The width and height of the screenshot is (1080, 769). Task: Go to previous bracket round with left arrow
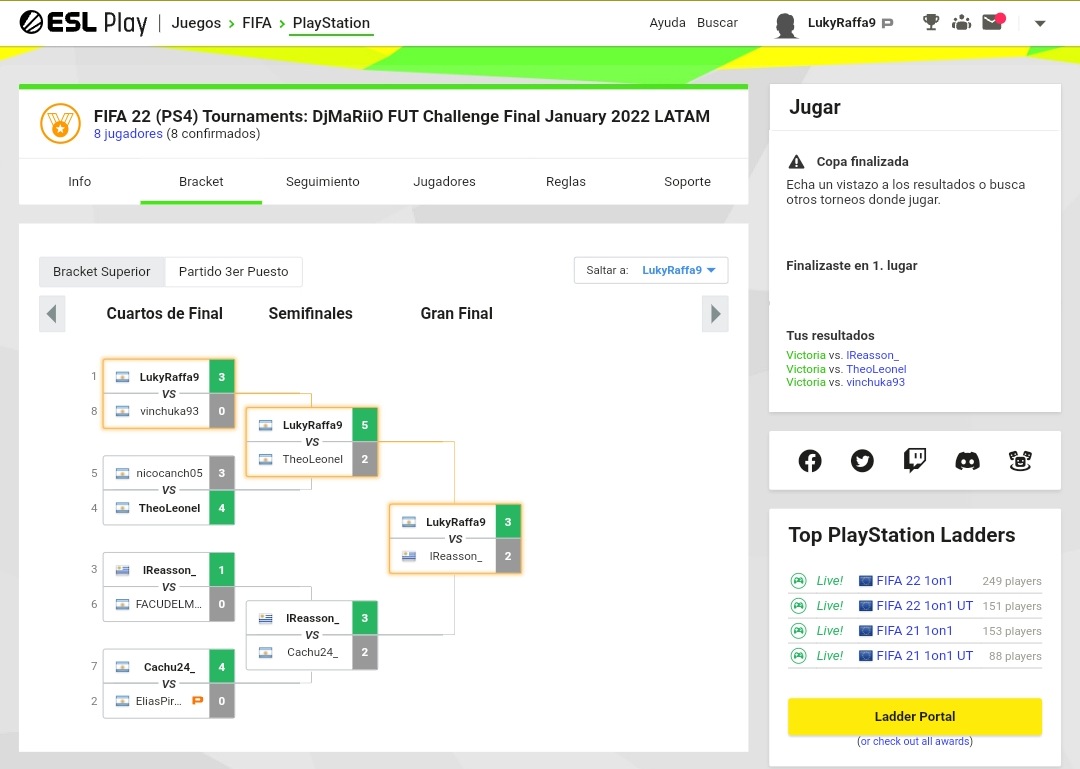point(52,314)
